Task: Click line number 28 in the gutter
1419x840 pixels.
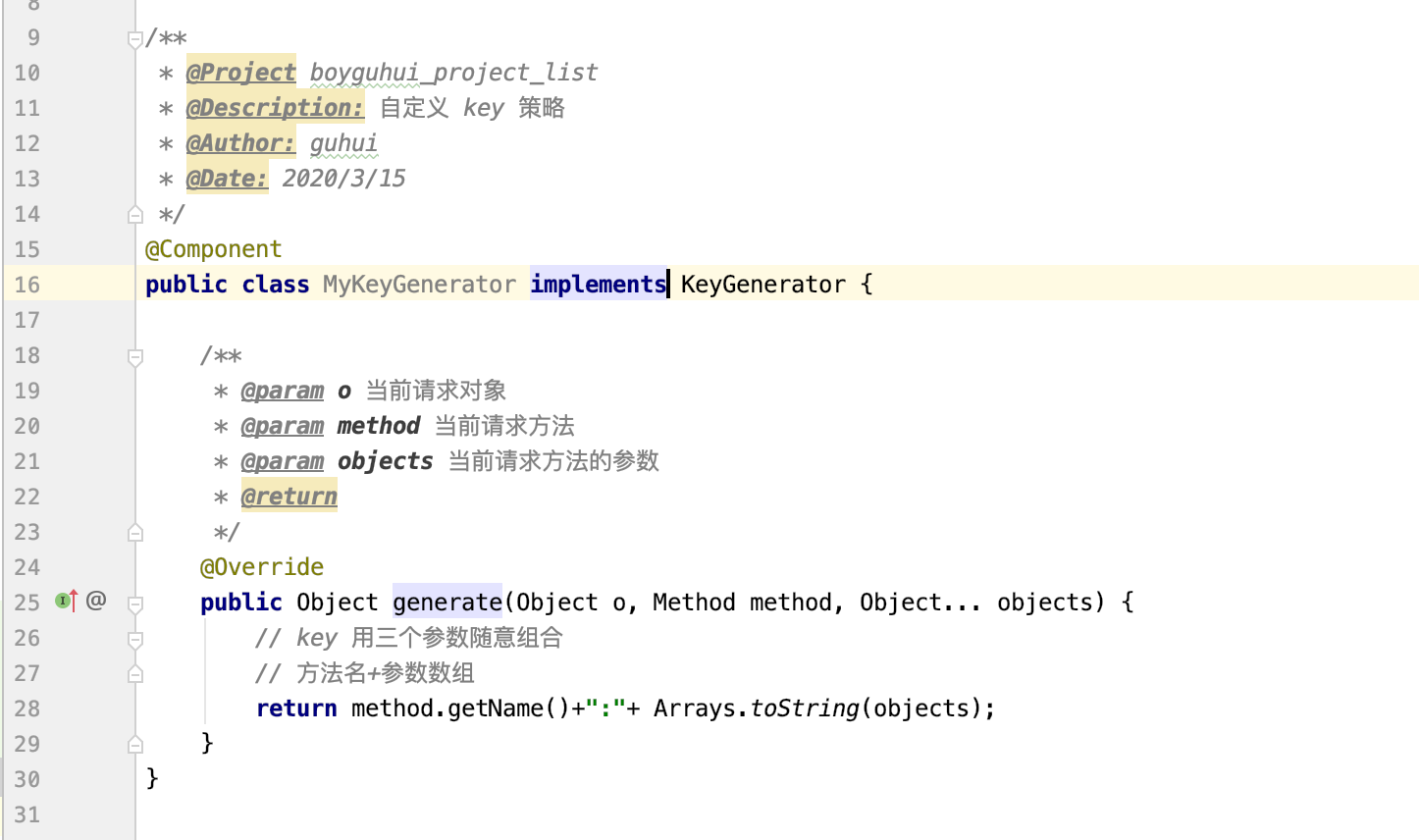Action: tap(27, 709)
